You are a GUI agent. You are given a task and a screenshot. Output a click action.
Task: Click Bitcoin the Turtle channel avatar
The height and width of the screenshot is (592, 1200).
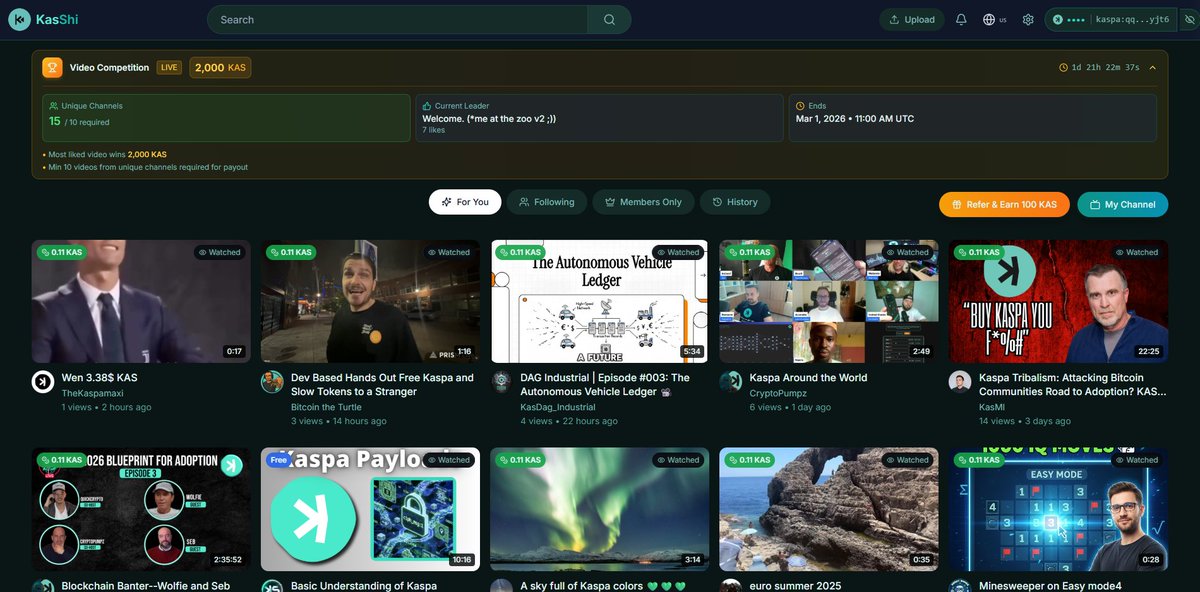point(272,382)
